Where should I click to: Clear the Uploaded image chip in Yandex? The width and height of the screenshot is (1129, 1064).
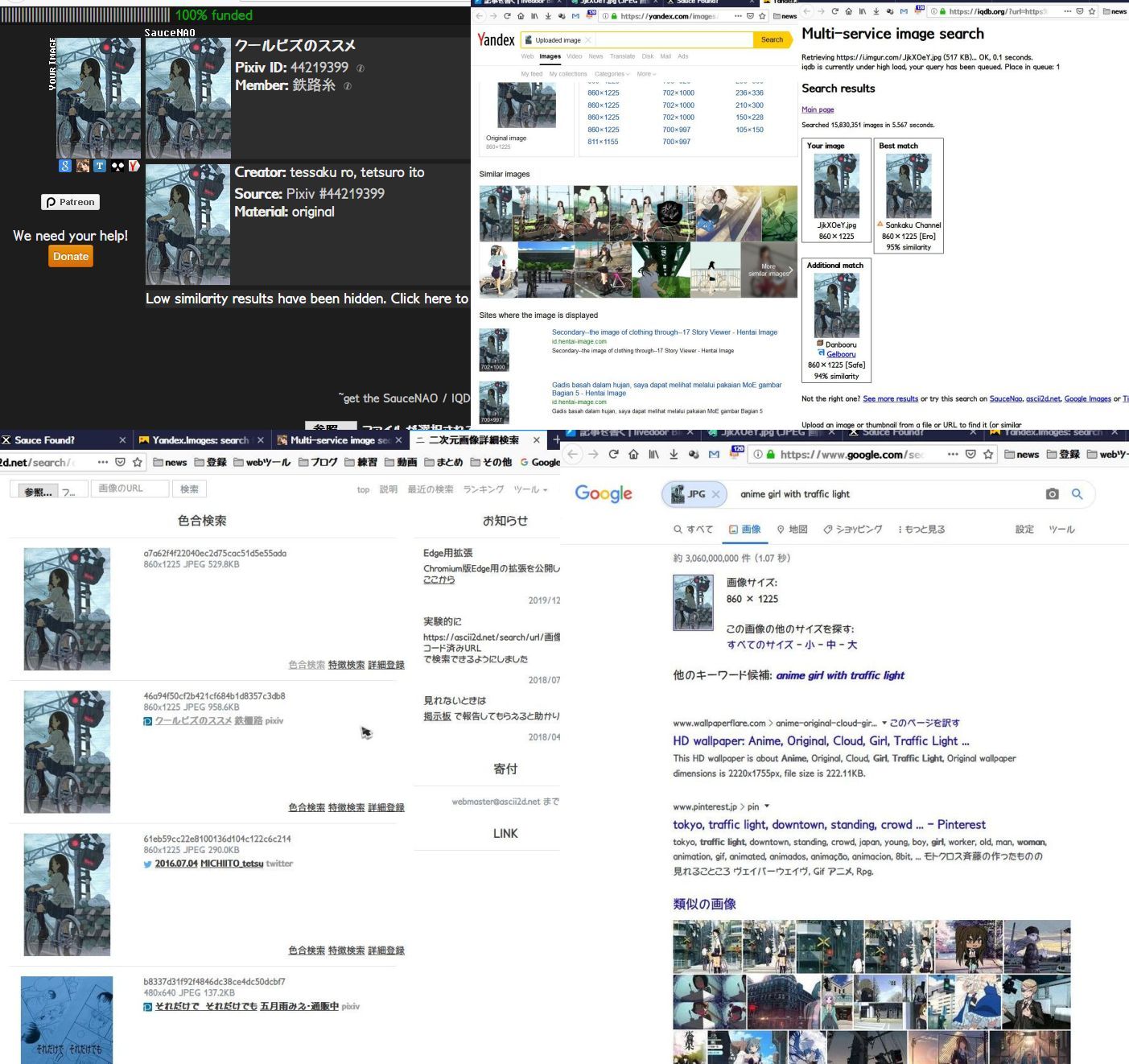(588, 39)
